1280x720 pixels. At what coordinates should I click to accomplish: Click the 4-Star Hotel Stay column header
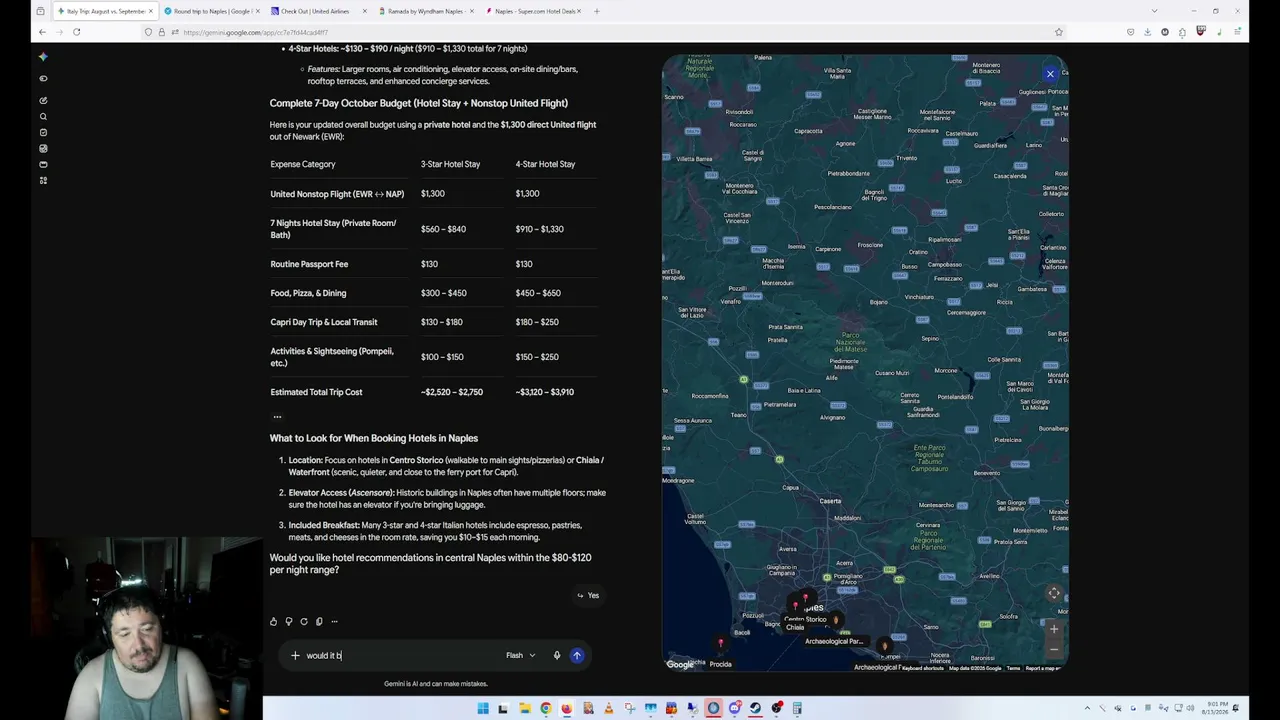545,164
